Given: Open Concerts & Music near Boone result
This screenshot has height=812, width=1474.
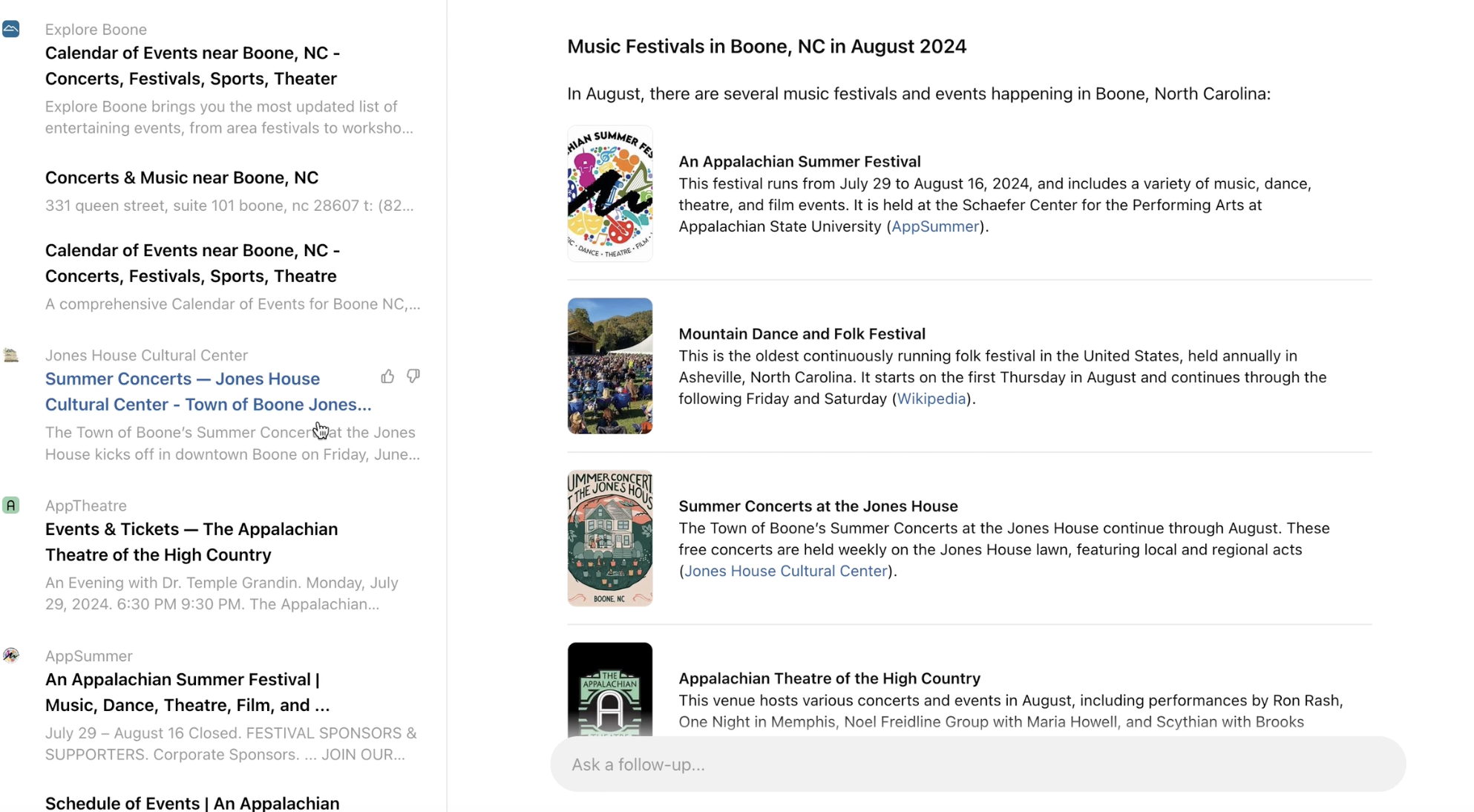Looking at the screenshot, I should 182,177.
